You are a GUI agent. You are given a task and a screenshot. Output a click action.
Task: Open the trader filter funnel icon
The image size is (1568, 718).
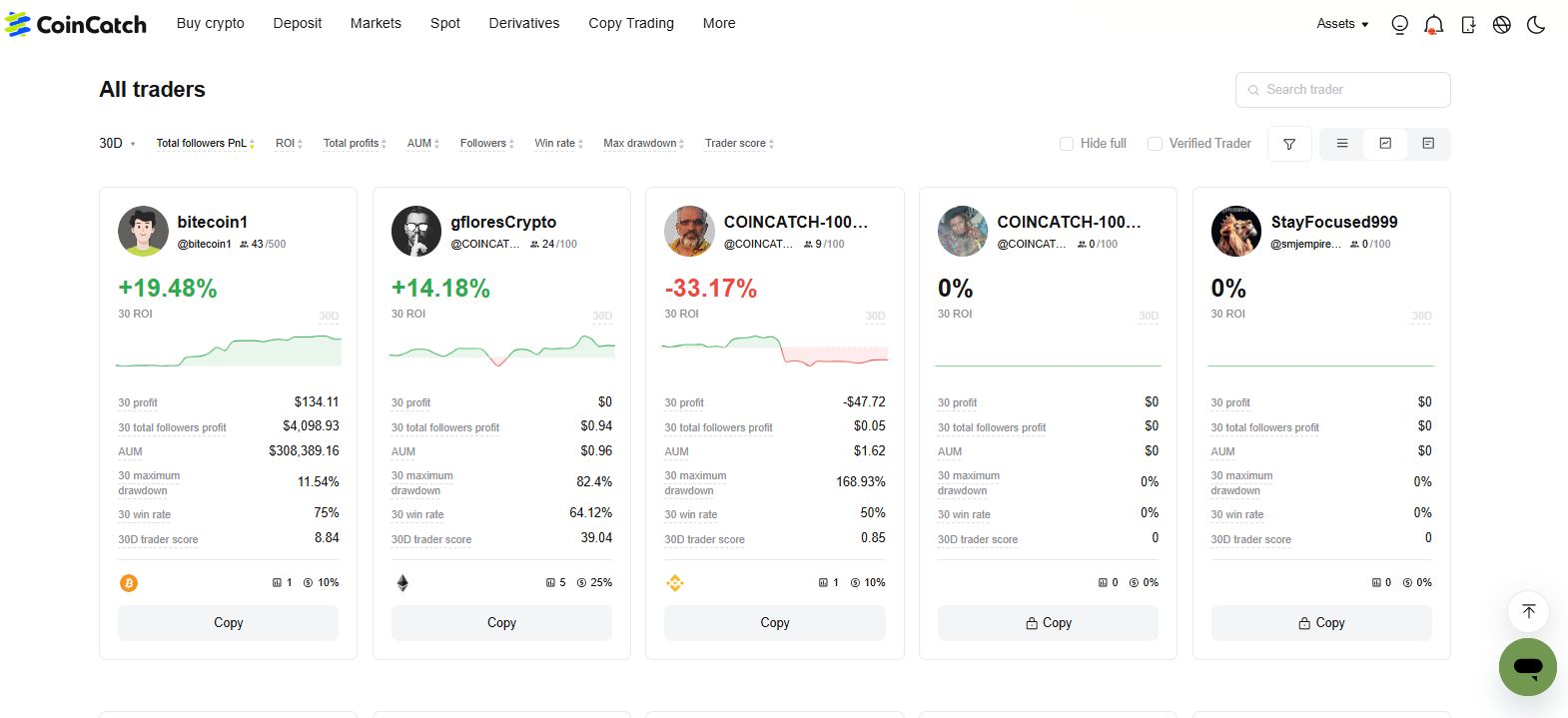coord(1289,144)
